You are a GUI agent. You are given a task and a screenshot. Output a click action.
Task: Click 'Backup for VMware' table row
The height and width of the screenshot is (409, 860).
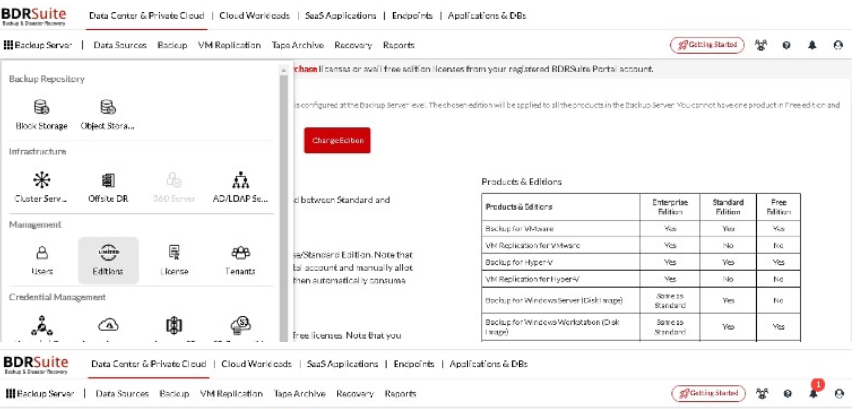641,229
